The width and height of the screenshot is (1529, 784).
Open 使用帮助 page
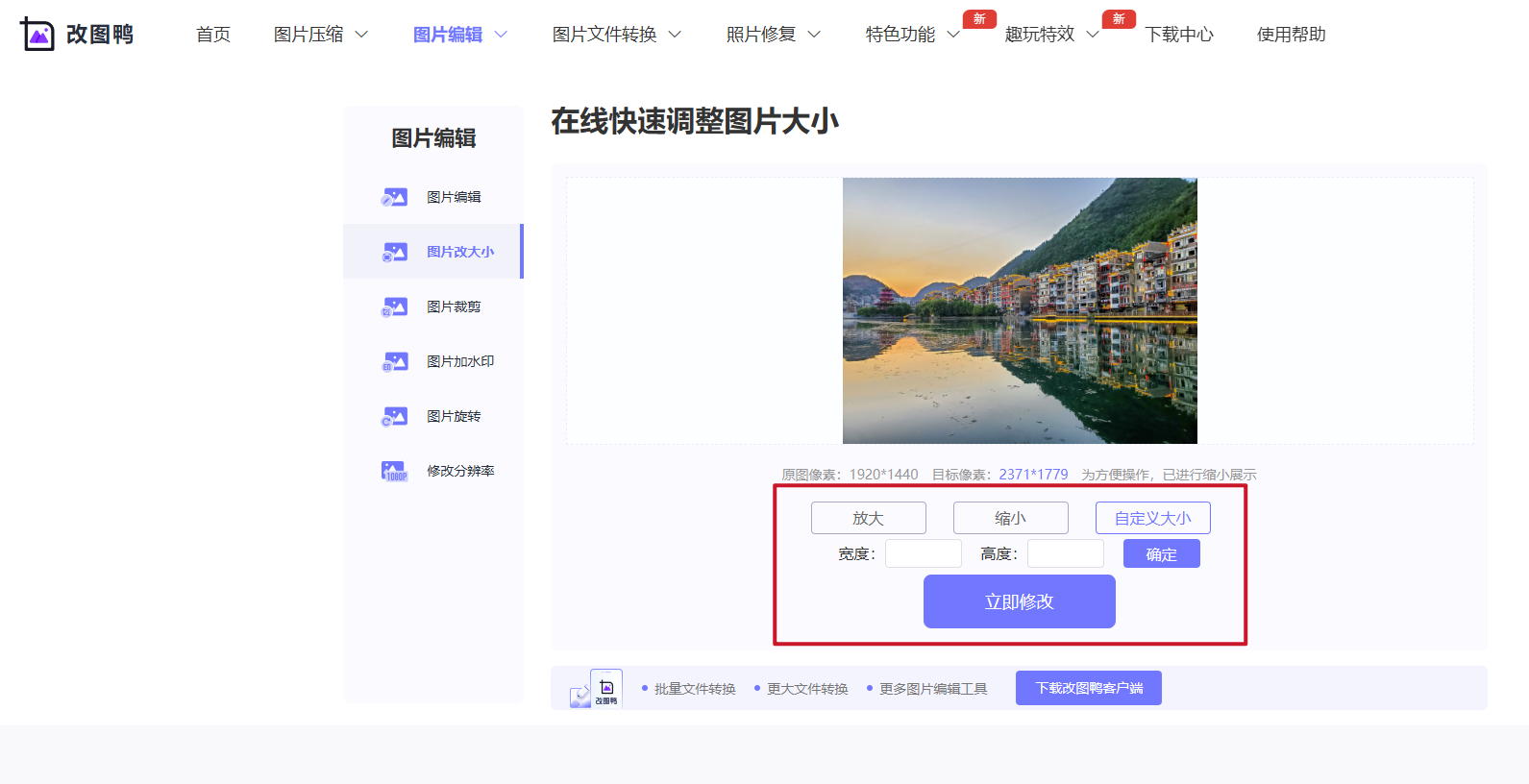click(x=1291, y=35)
